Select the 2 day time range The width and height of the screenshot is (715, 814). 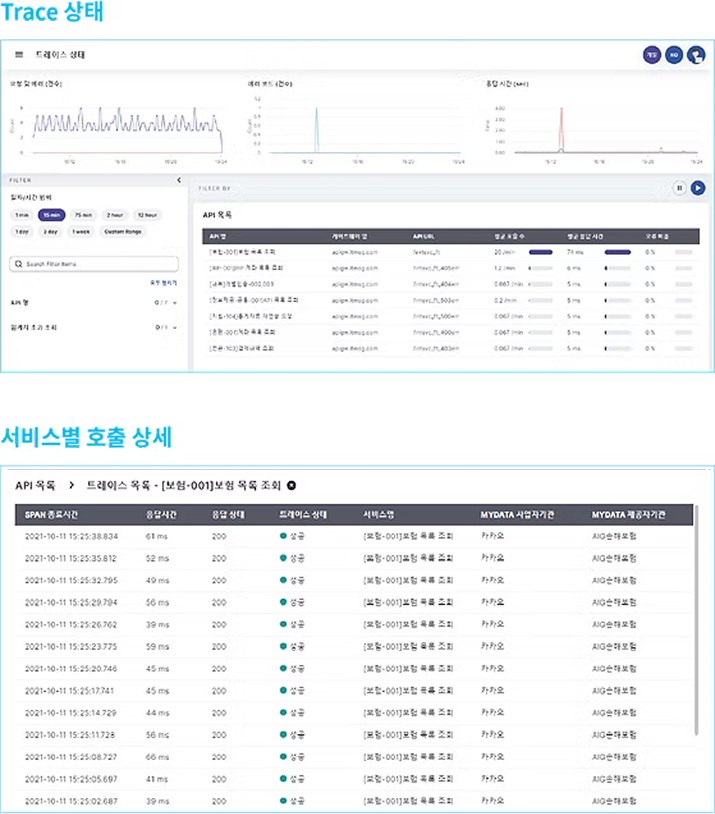(x=50, y=232)
